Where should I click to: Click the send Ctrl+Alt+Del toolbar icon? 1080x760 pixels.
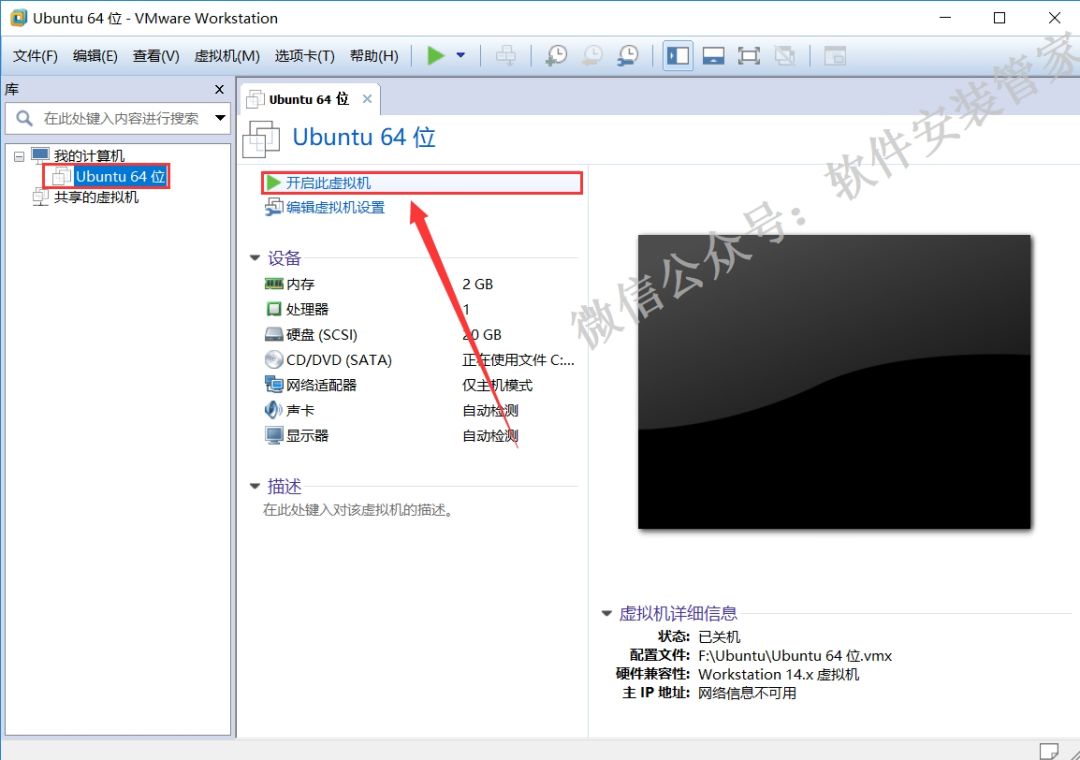[506, 56]
